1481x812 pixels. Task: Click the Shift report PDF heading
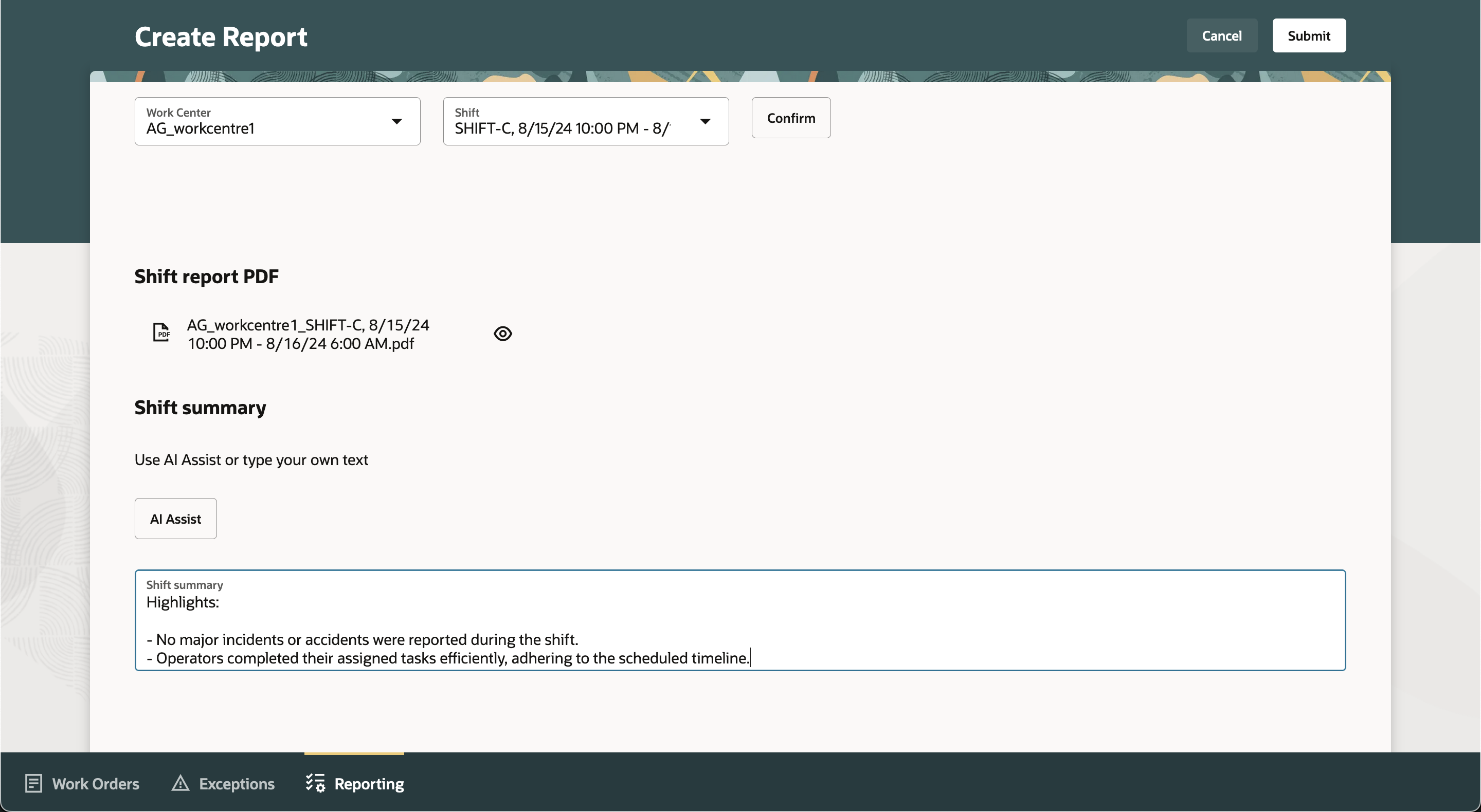[206, 276]
